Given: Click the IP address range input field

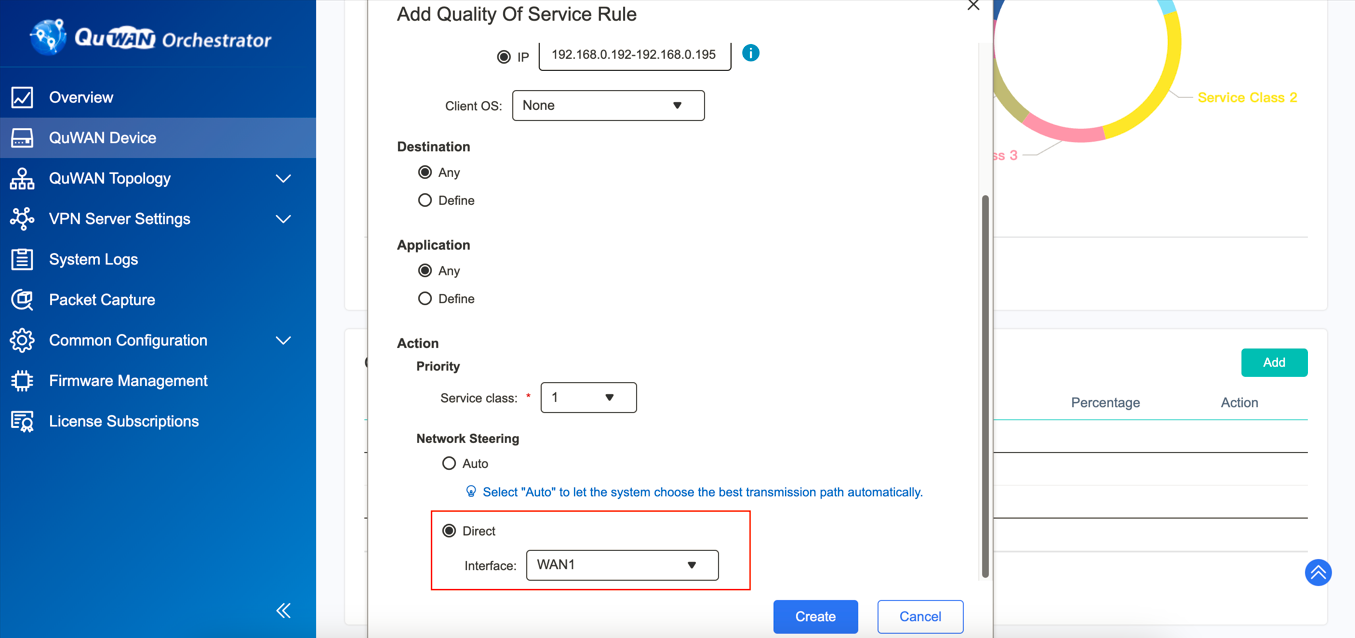Looking at the screenshot, I should coord(634,55).
